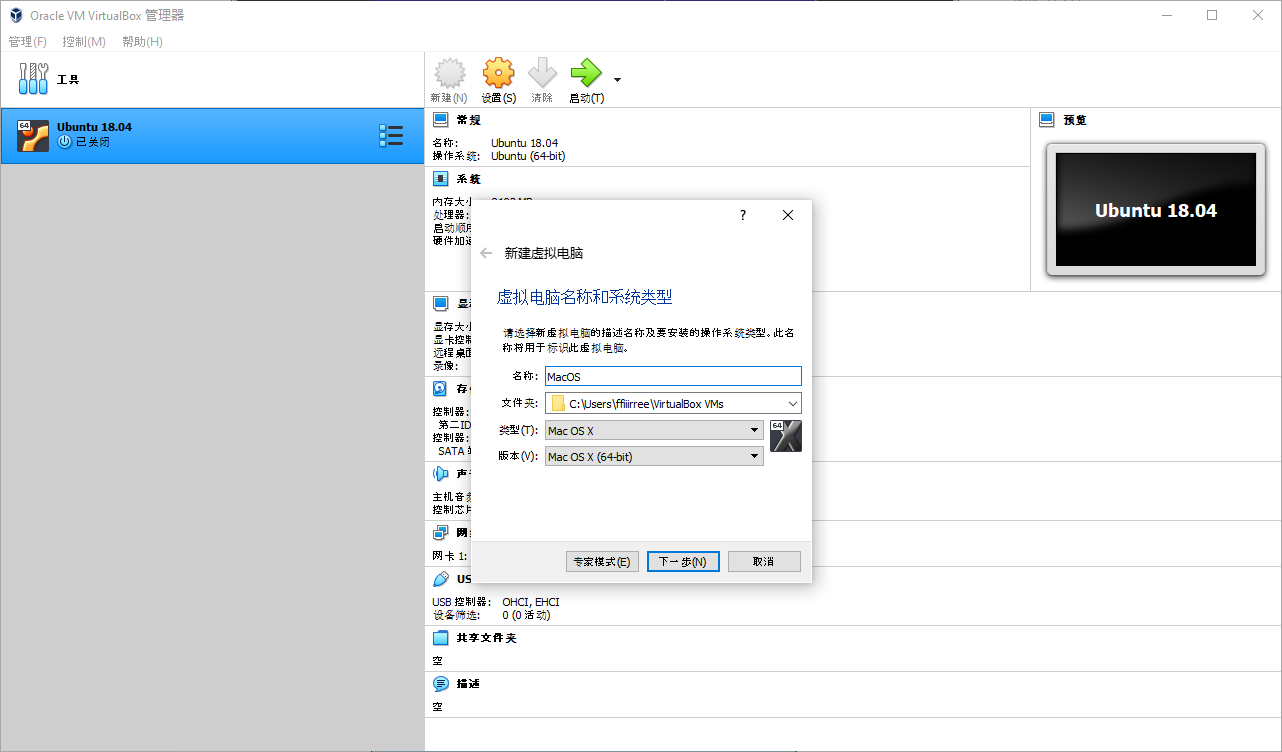Open the File/Manage (管理) menu

27,42
